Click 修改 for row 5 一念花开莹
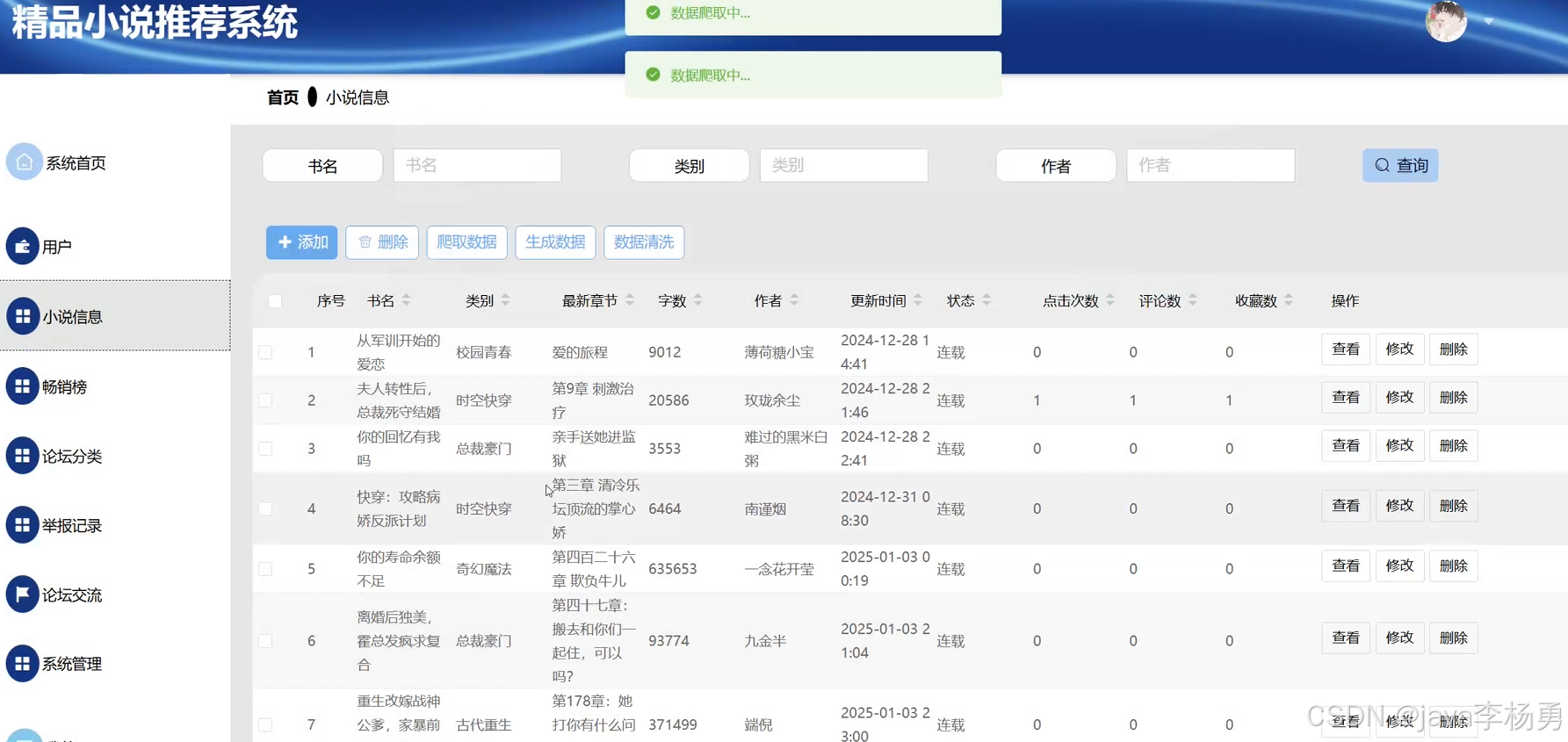 pyautogui.click(x=1399, y=566)
